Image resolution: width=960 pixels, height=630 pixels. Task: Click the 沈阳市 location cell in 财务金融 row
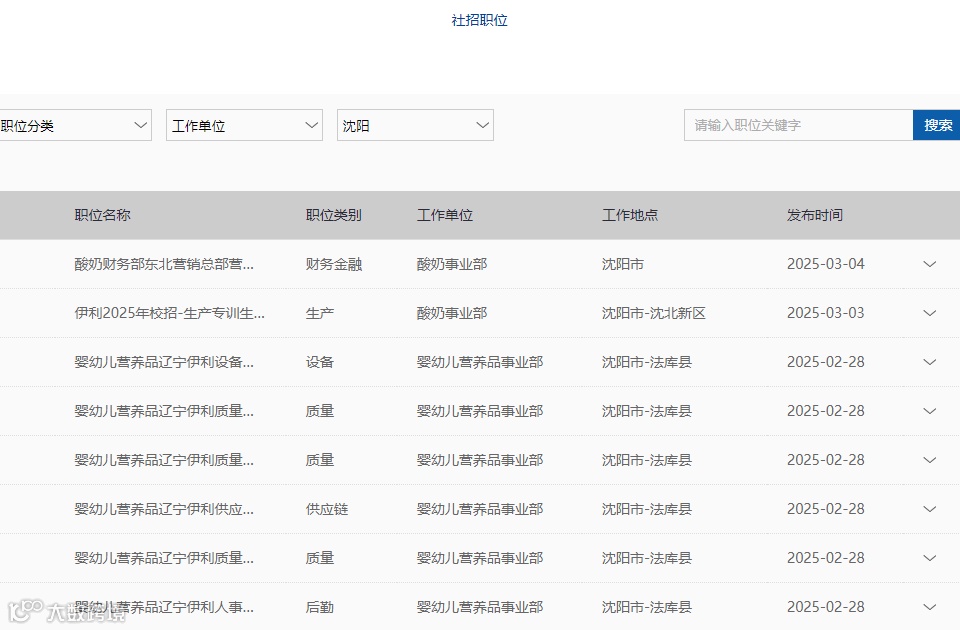coord(623,264)
